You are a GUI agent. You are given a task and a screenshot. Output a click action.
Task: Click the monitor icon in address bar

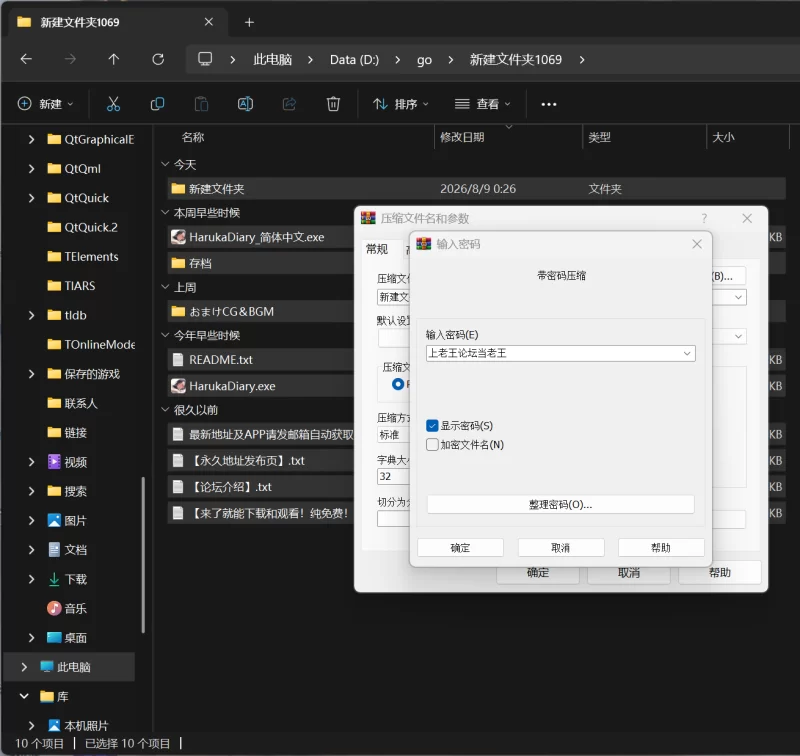(x=205, y=59)
